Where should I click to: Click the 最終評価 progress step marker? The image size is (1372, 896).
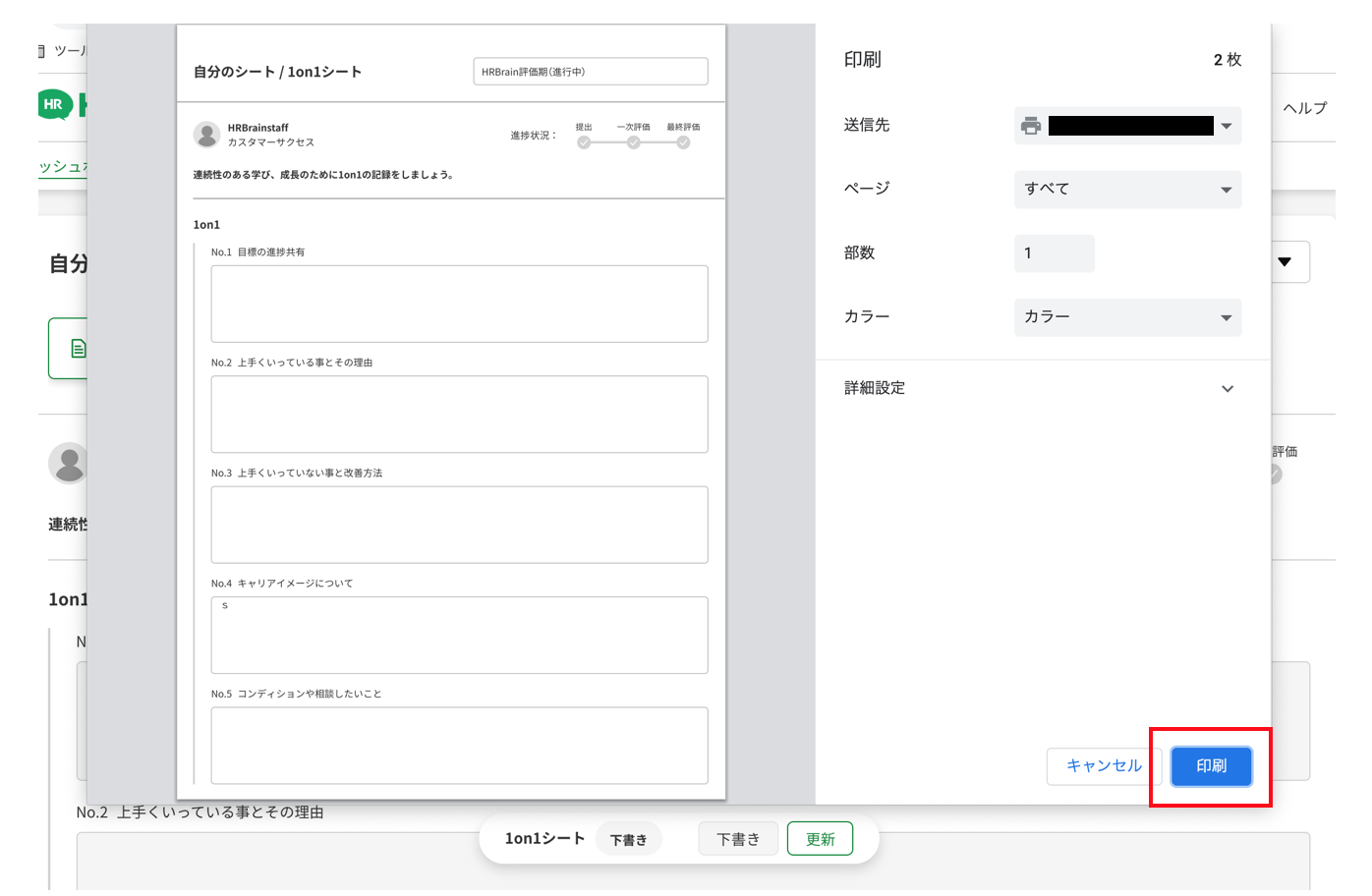coord(683,142)
